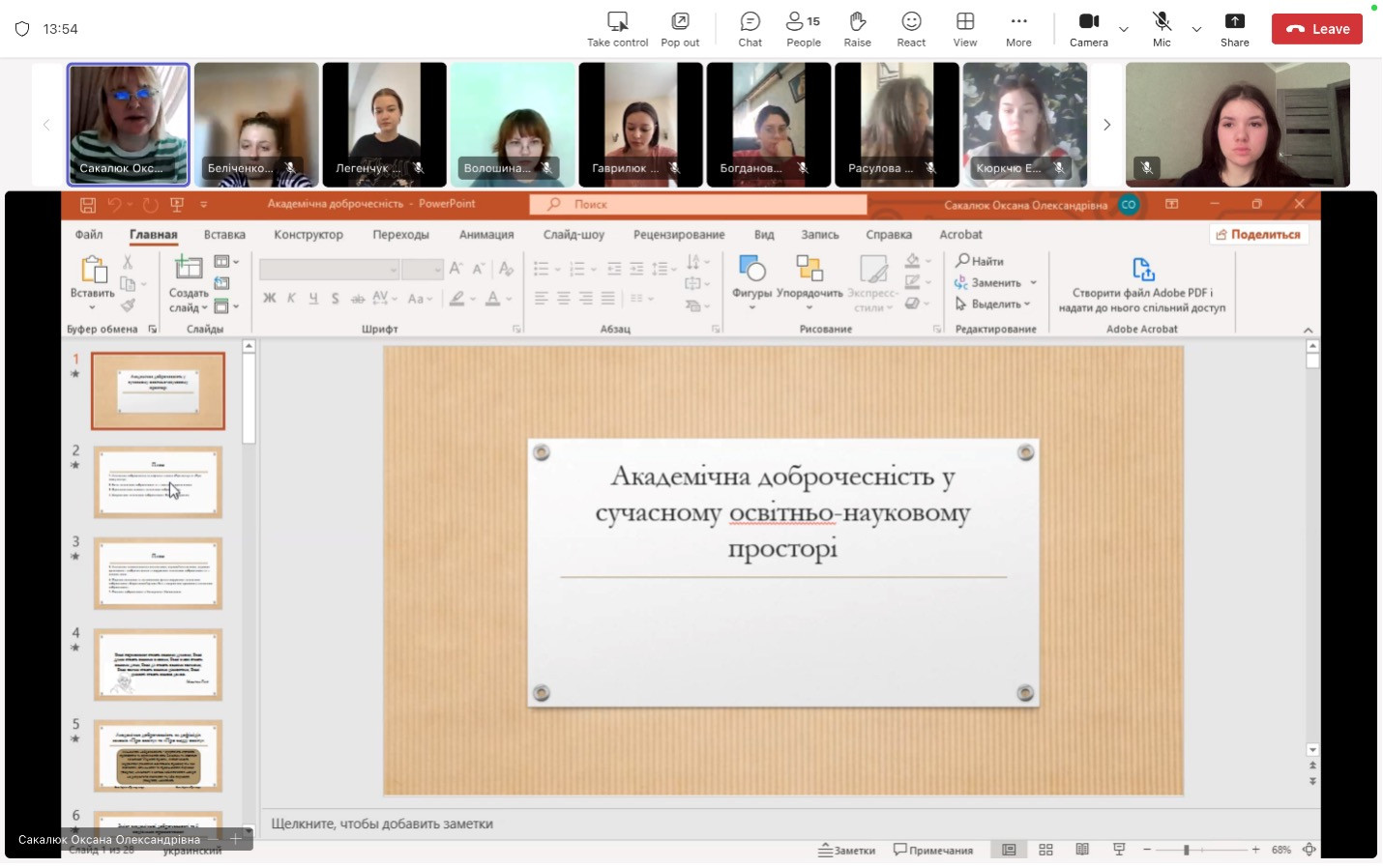Open the People participants list
Viewport: 1383px width, 868px height.
pyautogui.click(x=803, y=29)
